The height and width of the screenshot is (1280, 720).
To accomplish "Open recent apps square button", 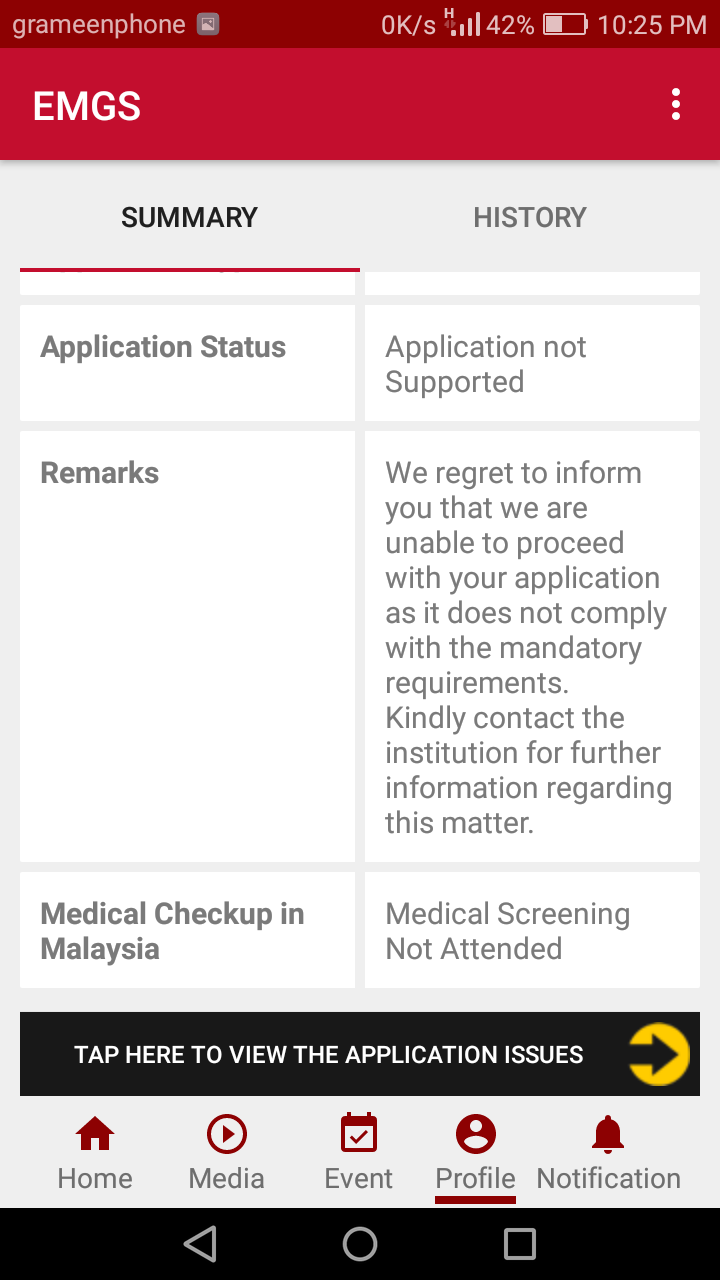I will (x=520, y=1244).
